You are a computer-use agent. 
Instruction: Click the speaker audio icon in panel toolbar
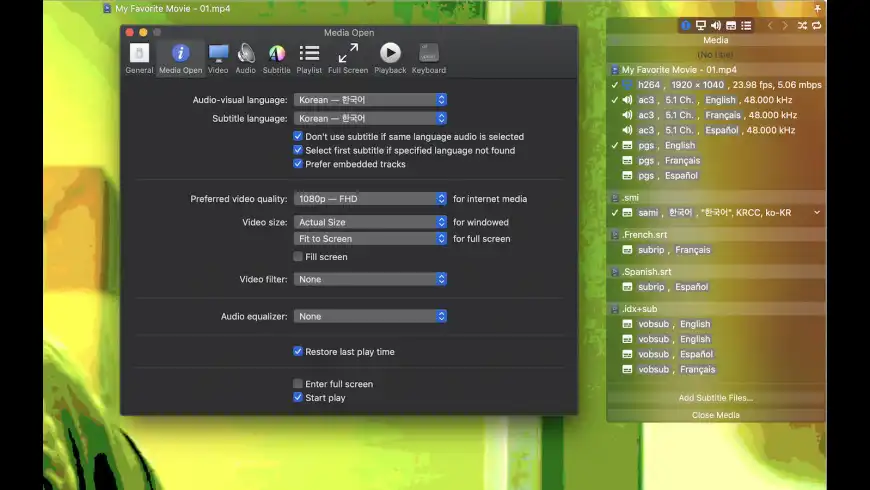(716, 26)
